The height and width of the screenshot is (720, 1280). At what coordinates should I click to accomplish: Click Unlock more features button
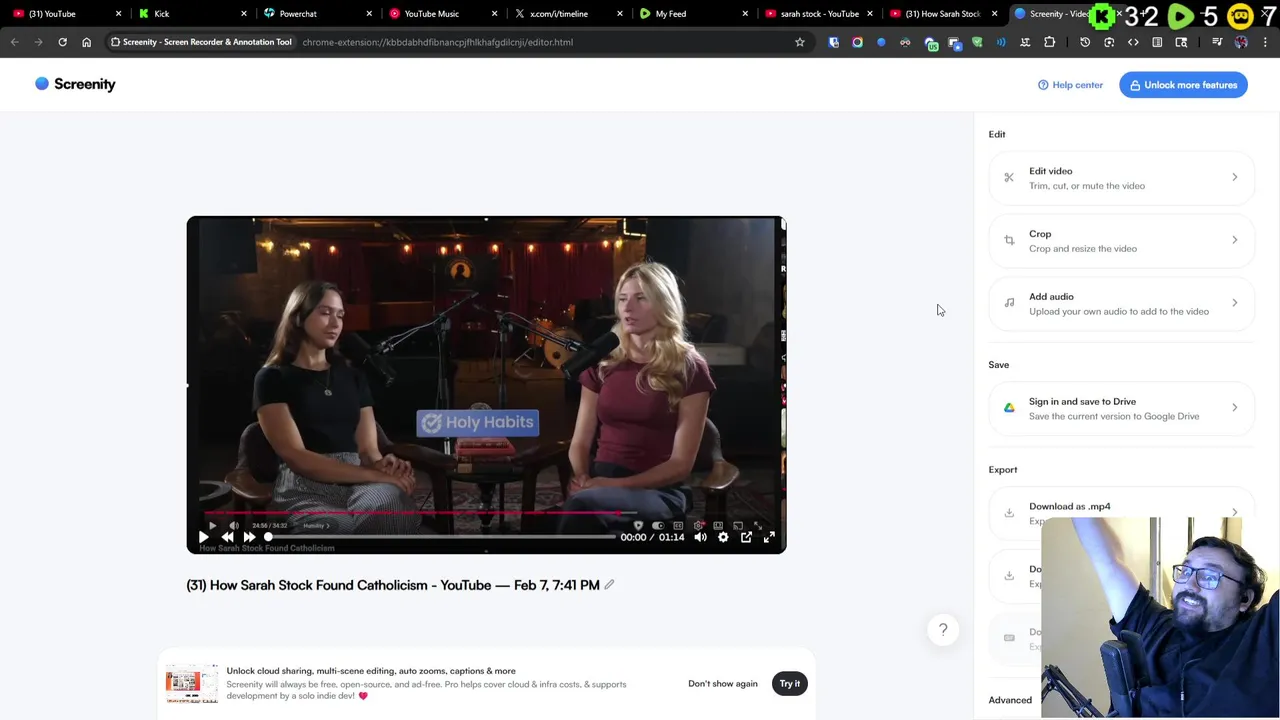pos(1183,85)
